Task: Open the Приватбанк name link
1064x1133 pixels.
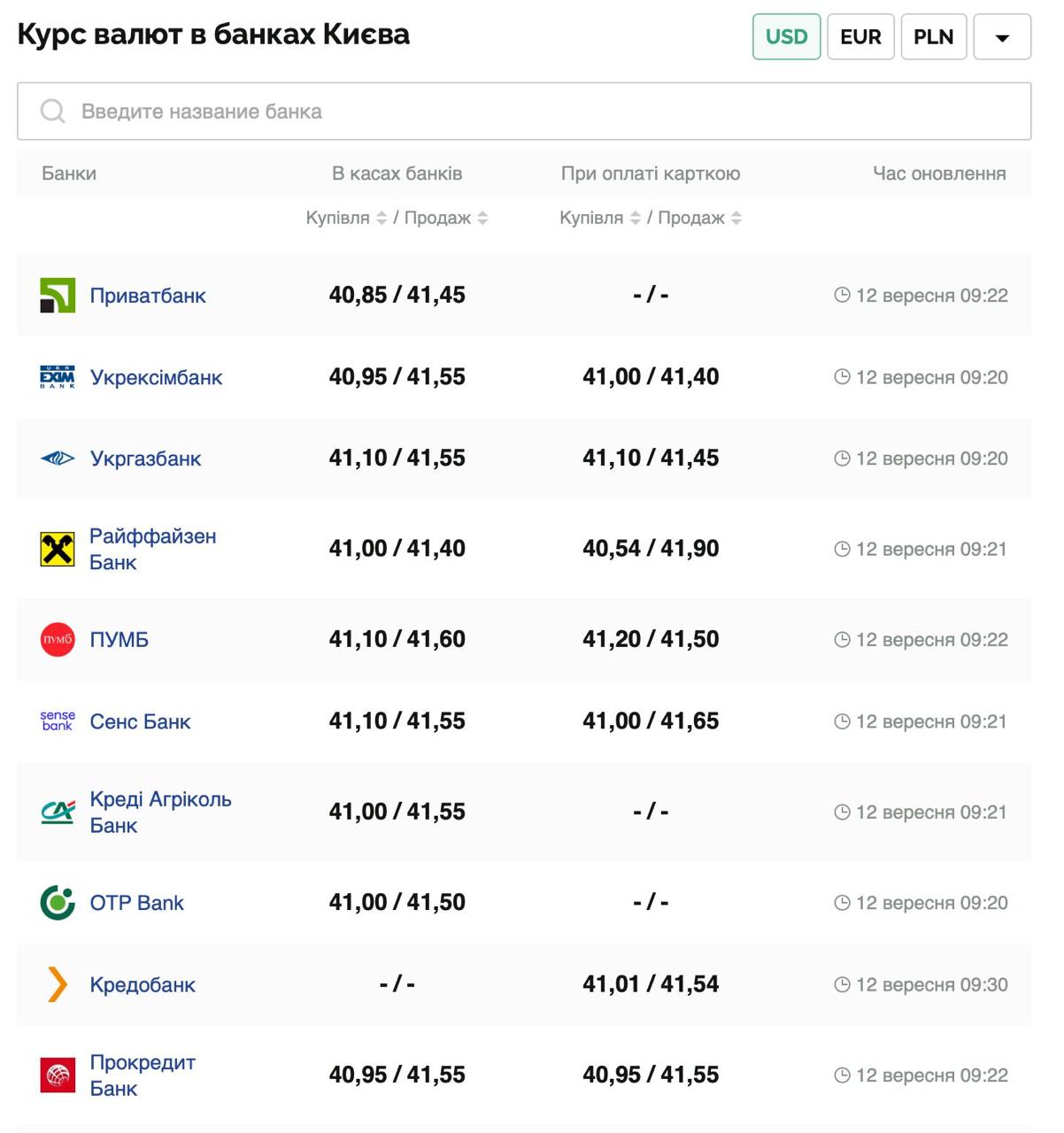Action: 148,296
